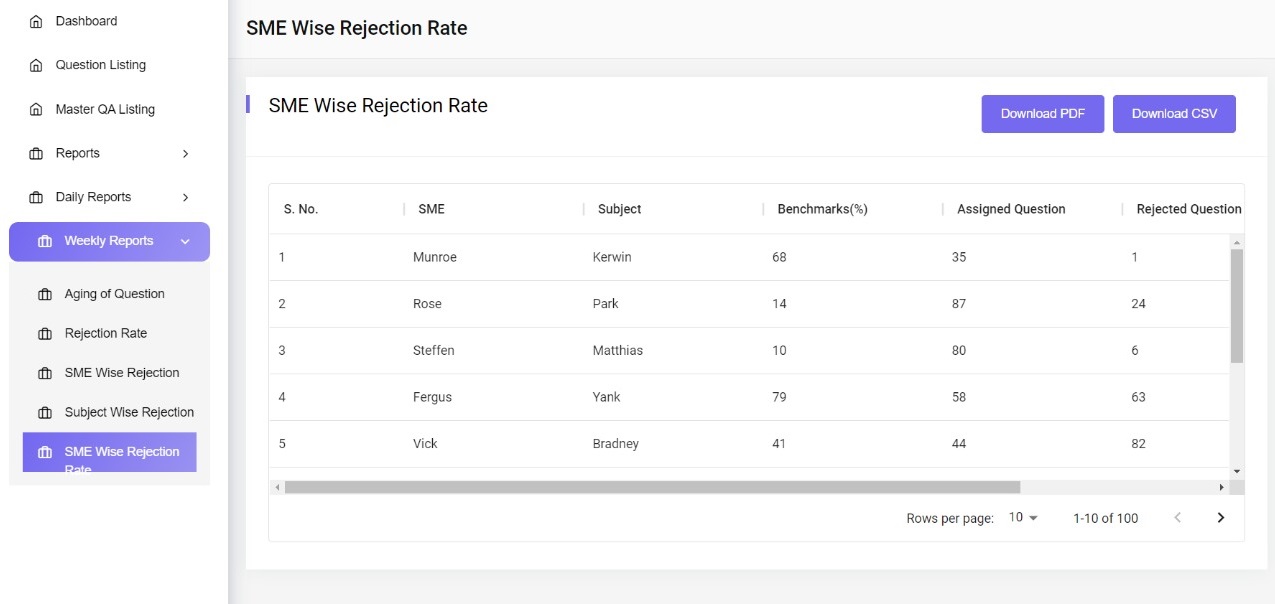The height and width of the screenshot is (604, 1275).
Task: Click the Download CSV button
Action: 1174,113
